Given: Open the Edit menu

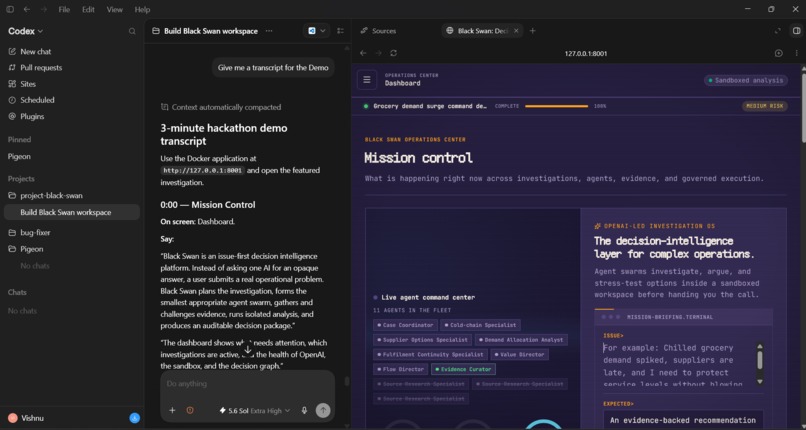Looking at the screenshot, I should 88,9.
